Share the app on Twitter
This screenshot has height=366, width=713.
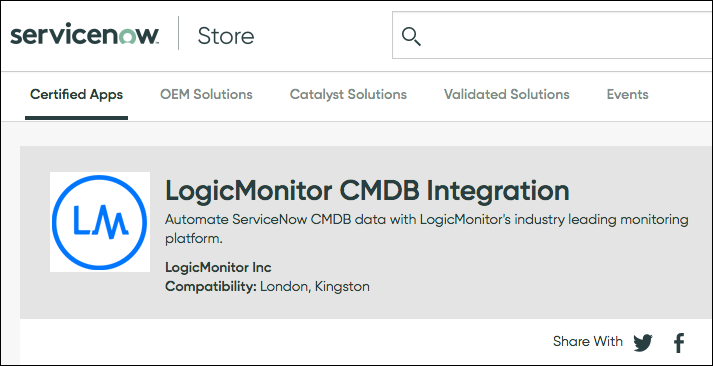pyautogui.click(x=643, y=342)
